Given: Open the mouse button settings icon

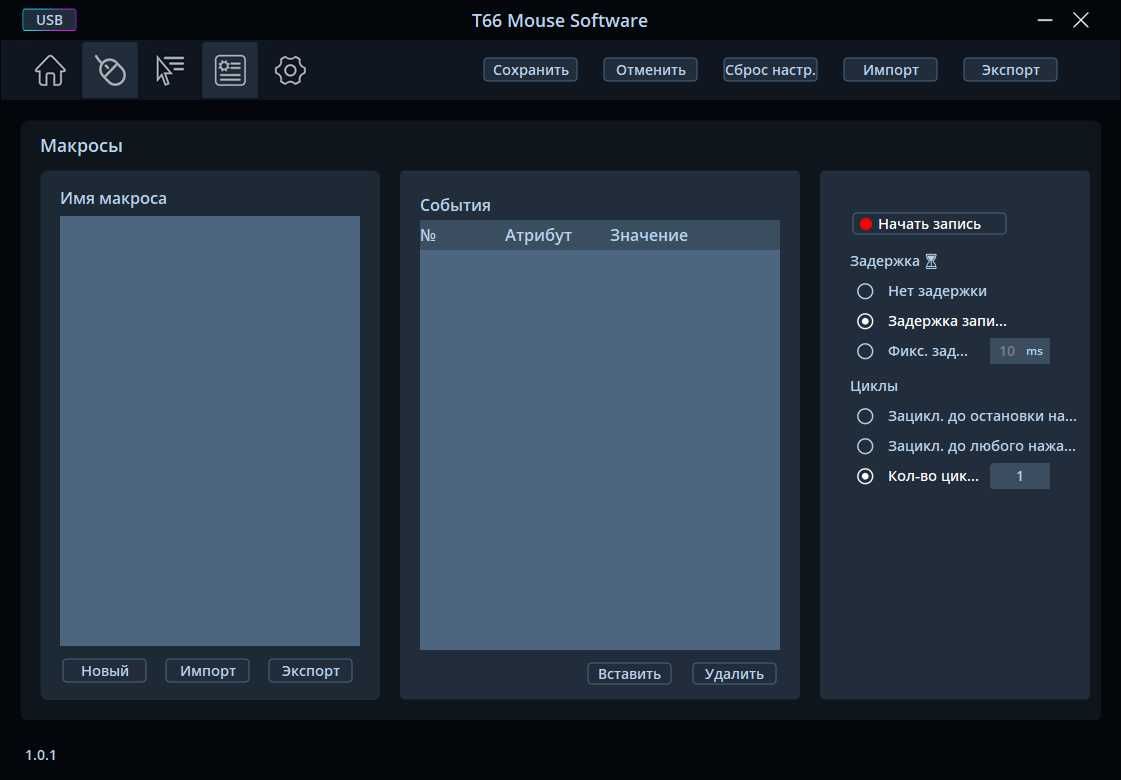Looking at the screenshot, I should pyautogui.click(x=110, y=70).
